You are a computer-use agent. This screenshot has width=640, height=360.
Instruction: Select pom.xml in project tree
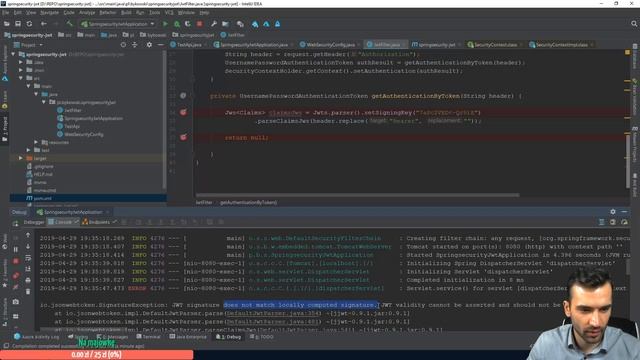[39, 198]
